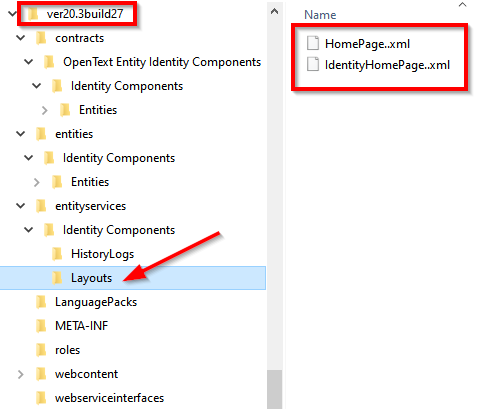
Task: Sort files by the Name column header
Action: tap(320, 15)
